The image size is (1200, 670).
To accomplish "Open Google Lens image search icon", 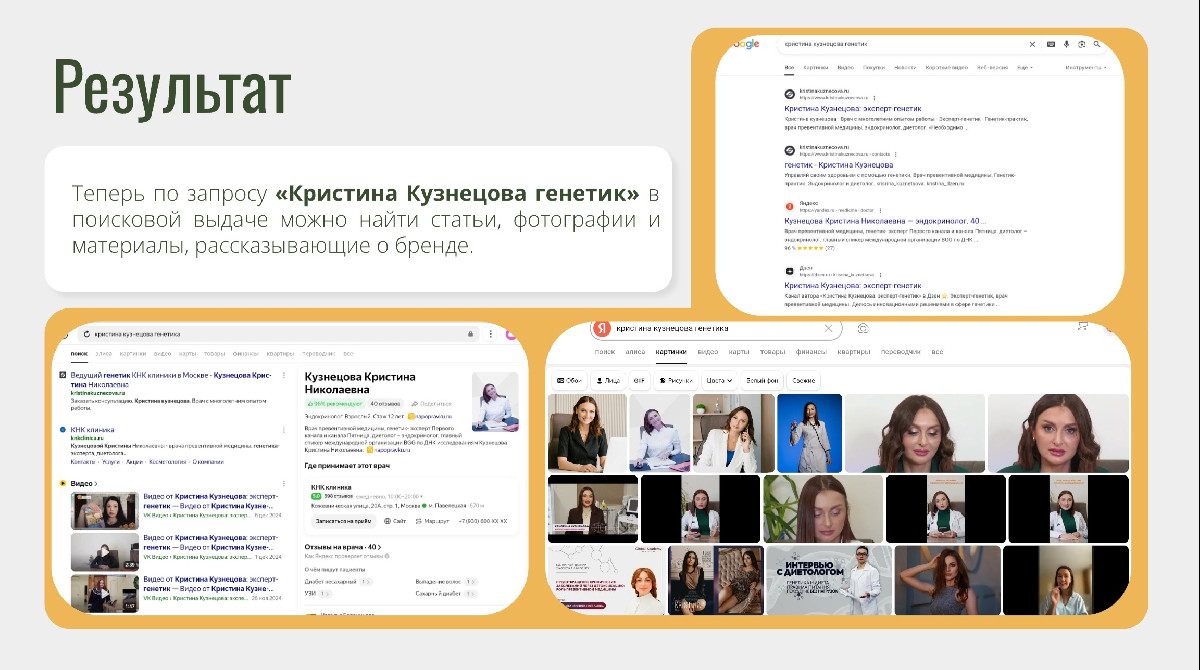I will pos(1082,44).
